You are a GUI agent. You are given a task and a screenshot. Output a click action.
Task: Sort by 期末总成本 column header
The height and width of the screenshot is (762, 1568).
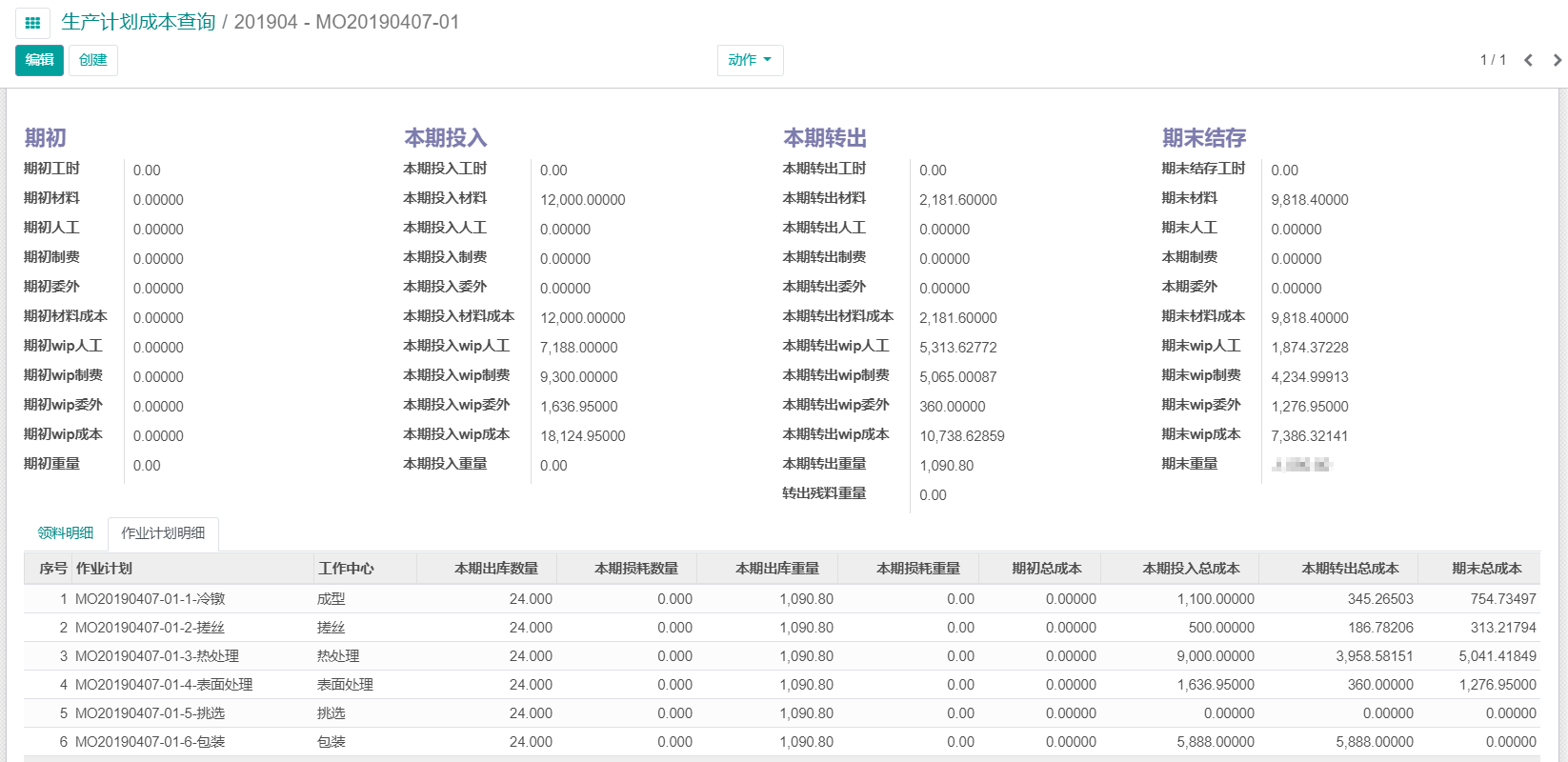[1486, 569]
